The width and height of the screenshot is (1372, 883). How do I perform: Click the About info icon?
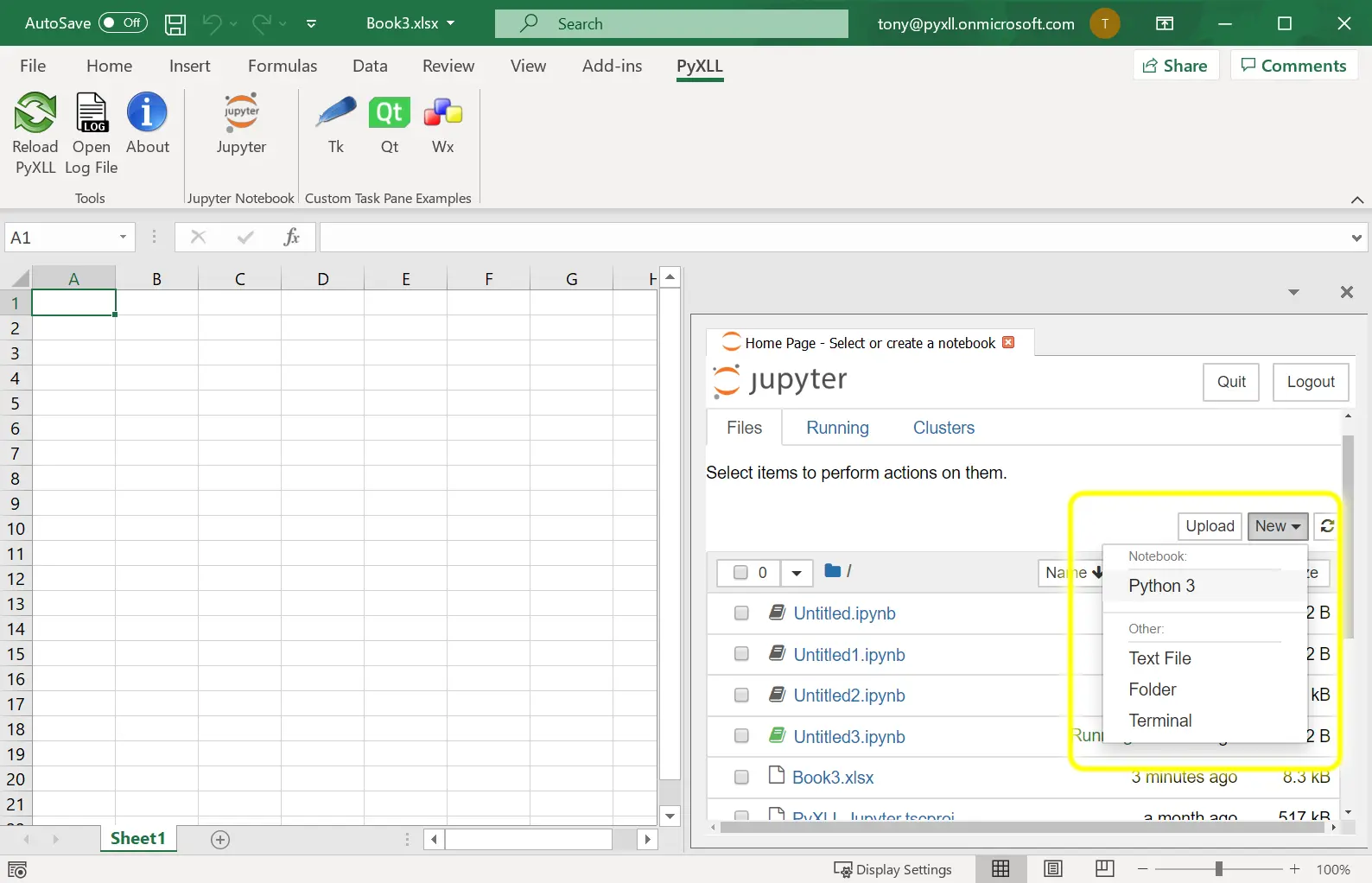click(147, 112)
